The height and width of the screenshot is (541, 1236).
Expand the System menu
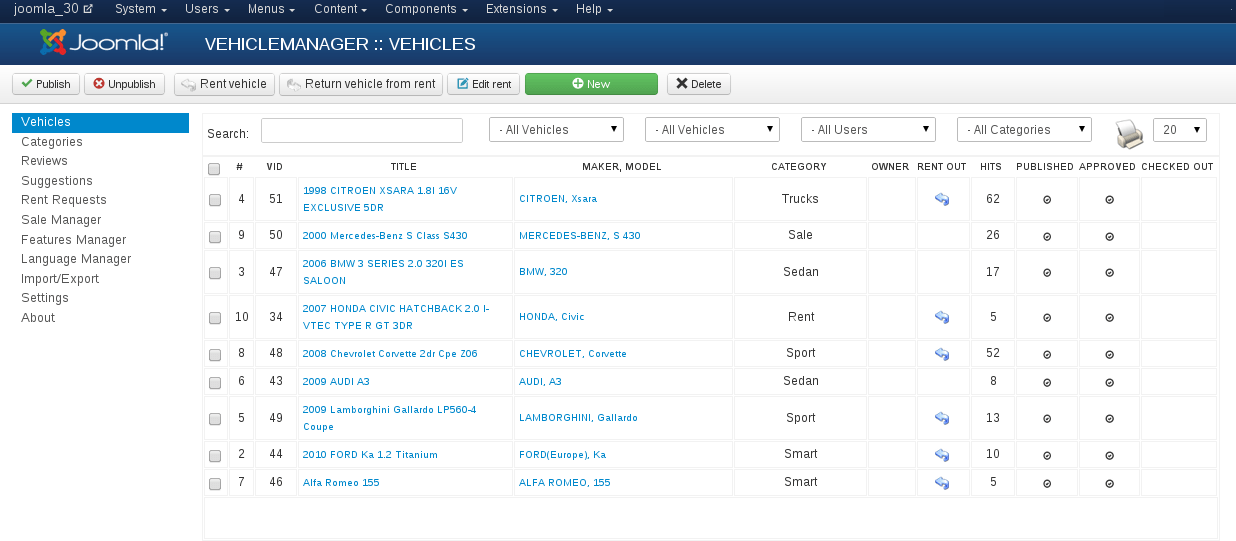tap(140, 9)
